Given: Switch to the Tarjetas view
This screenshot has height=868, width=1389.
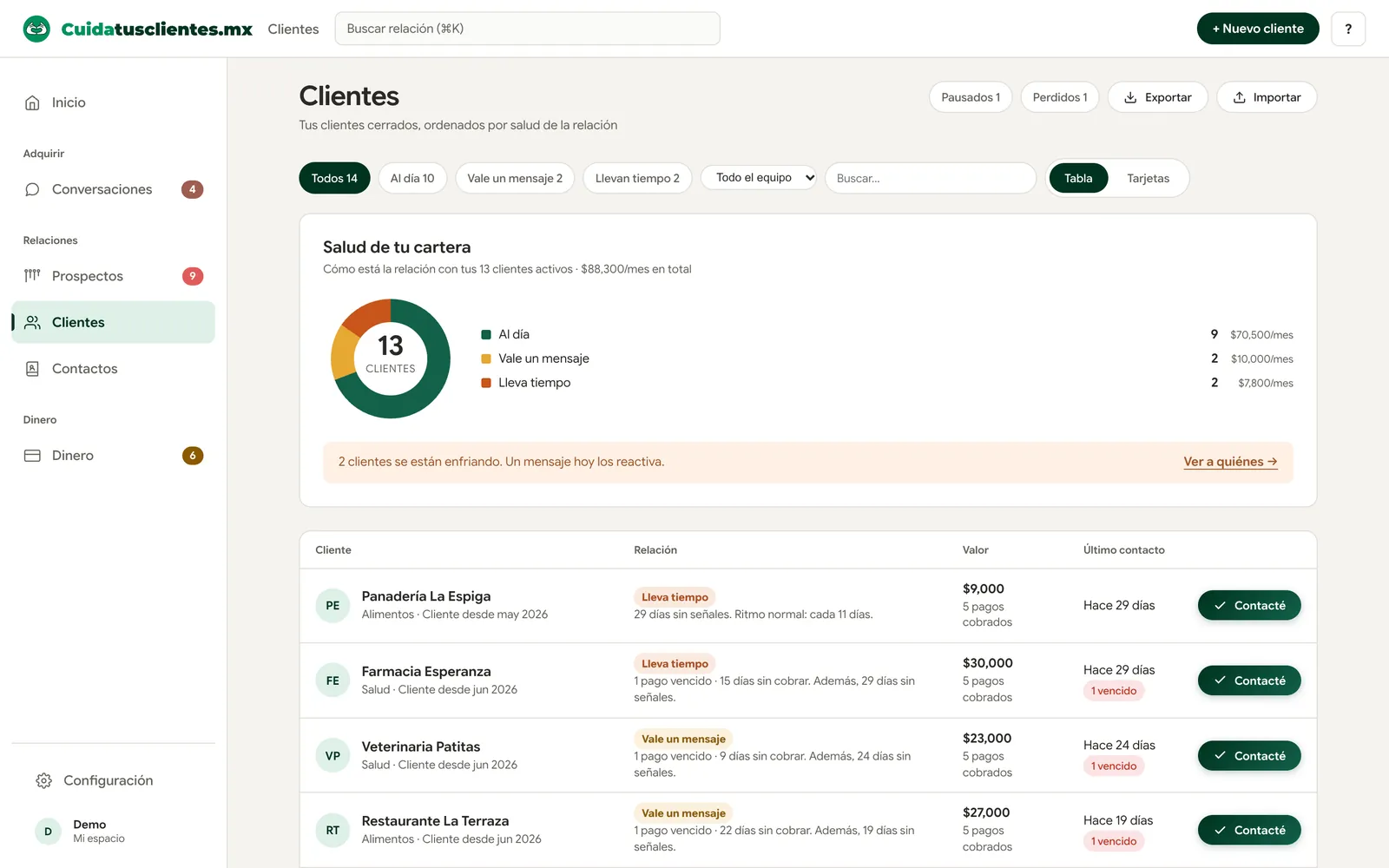Looking at the screenshot, I should [1148, 178].
